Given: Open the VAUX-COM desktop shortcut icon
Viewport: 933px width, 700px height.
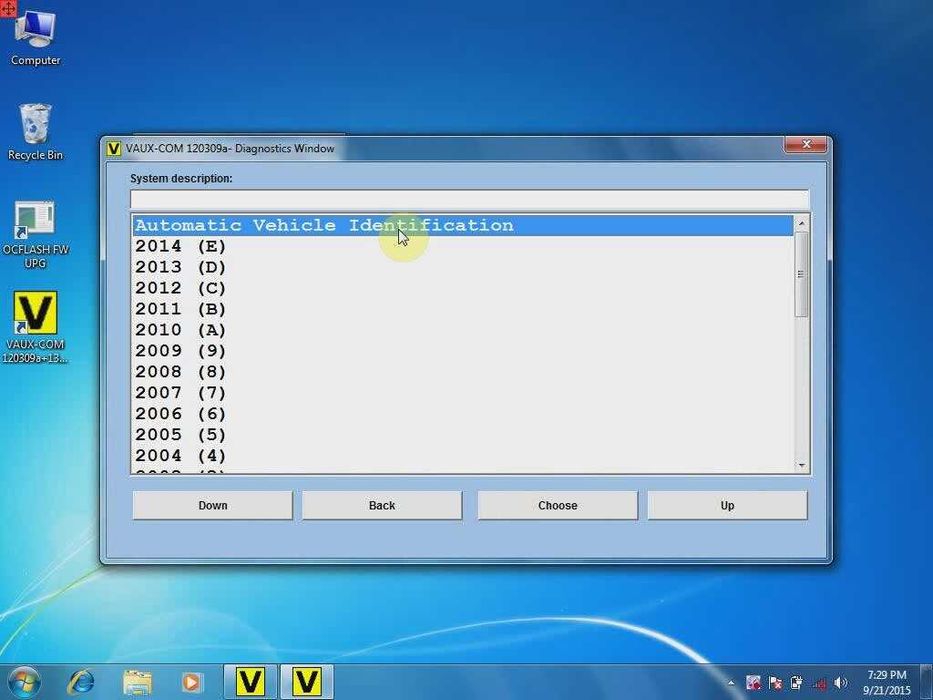Looking at the screenshot, I should click(x=35, y=315).
